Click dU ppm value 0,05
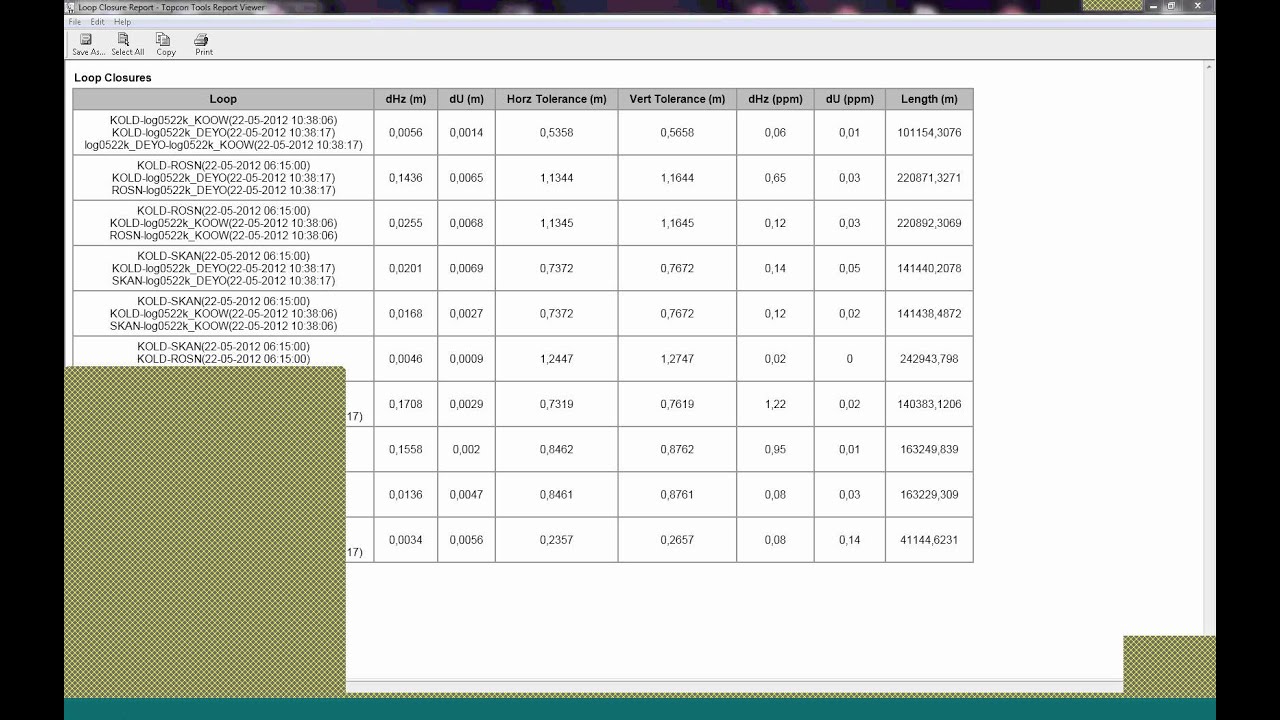Viewport: 1280px width, 720px height. tap(850, 268)
